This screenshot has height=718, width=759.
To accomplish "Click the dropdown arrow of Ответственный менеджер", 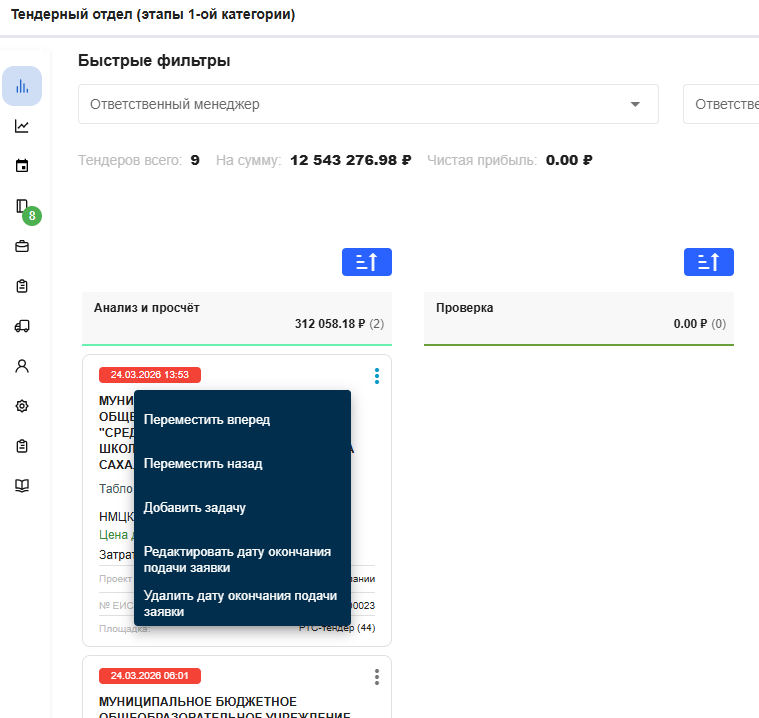I will point(635,104).
